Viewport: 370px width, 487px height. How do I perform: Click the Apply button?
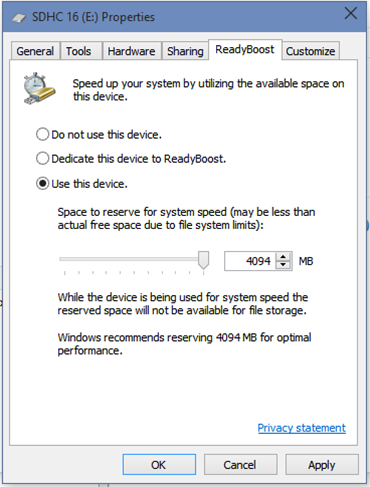point(322,464)
